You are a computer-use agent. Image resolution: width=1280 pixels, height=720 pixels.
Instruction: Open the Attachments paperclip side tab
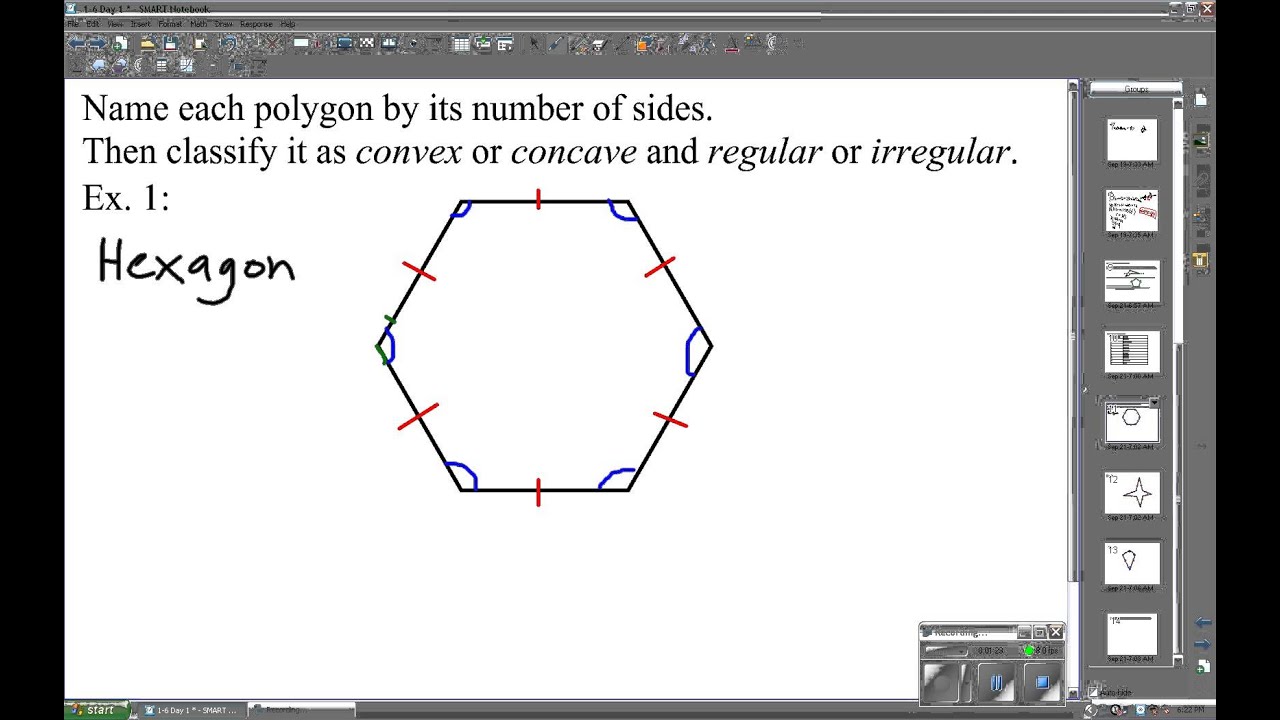tap(1200, 181)
